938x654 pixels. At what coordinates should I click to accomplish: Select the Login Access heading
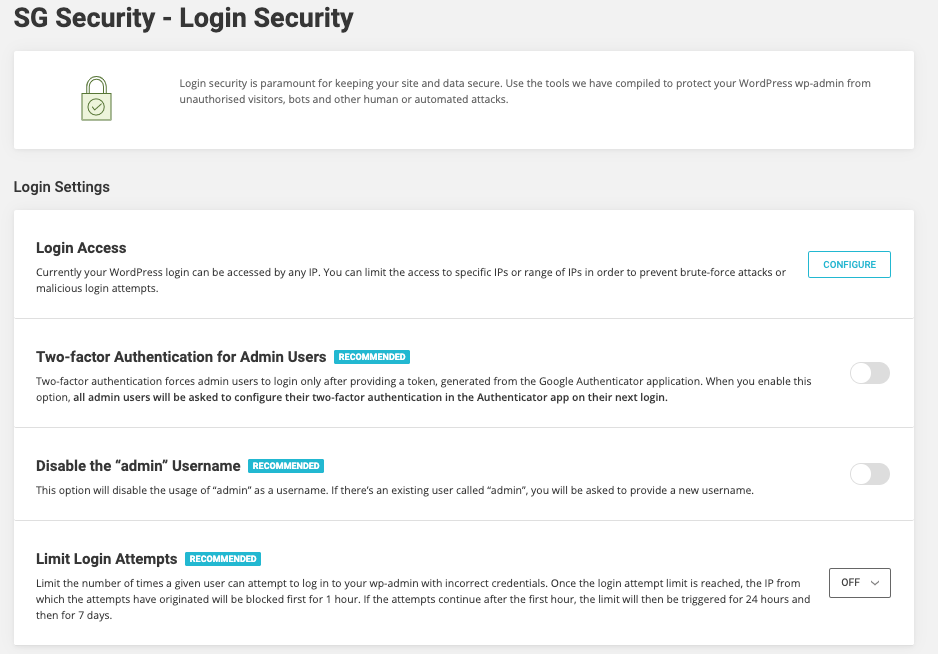81,248
